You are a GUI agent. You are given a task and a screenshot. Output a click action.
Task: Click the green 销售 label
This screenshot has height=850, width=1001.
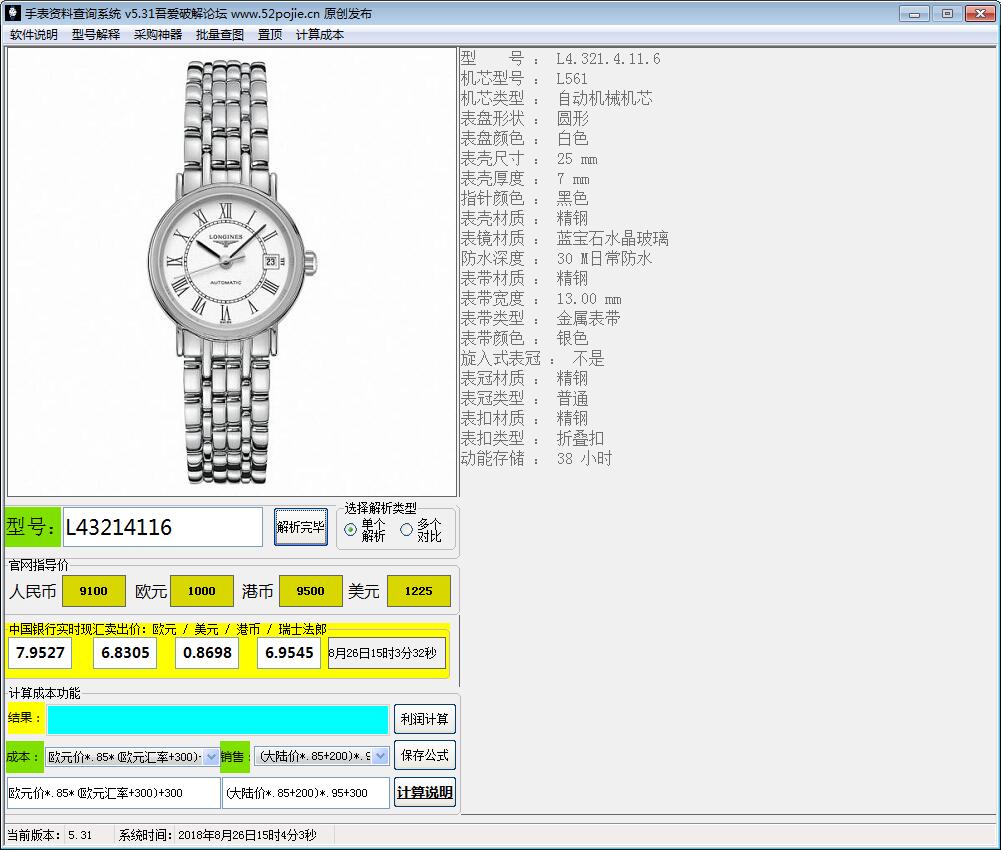234,757
